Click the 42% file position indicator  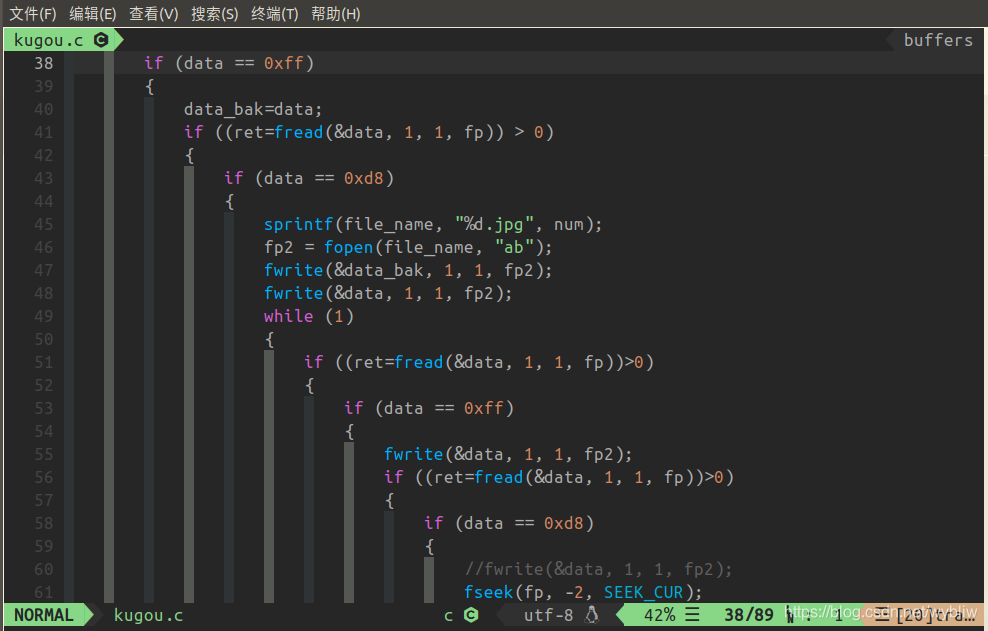click(x=660, y=615)
